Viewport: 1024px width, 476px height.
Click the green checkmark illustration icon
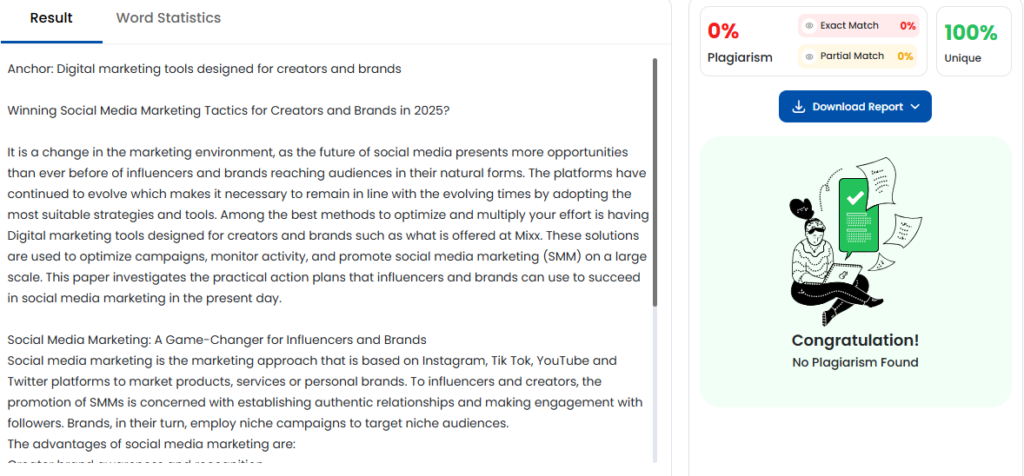click(x=853, y=197)
